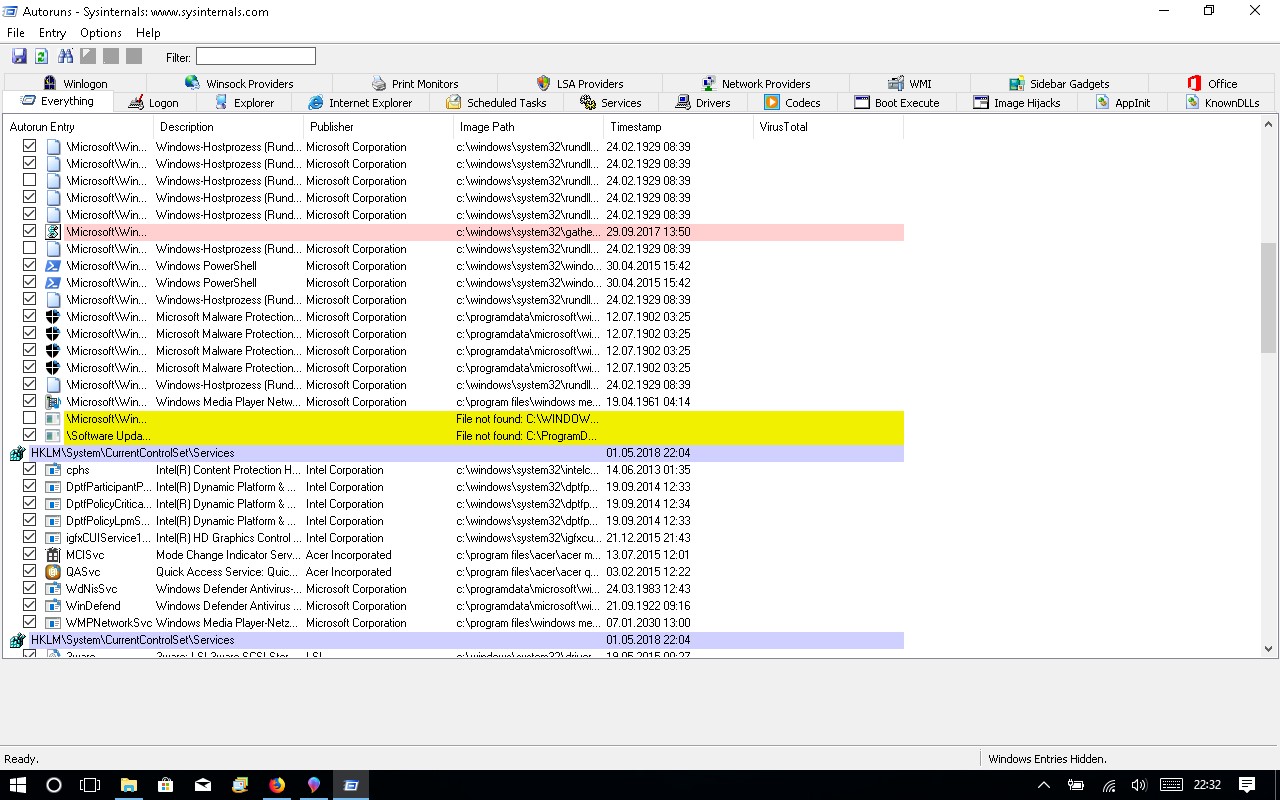Sort by Publisher column header
The image size is (1280, 800).
tap(379, 127)
